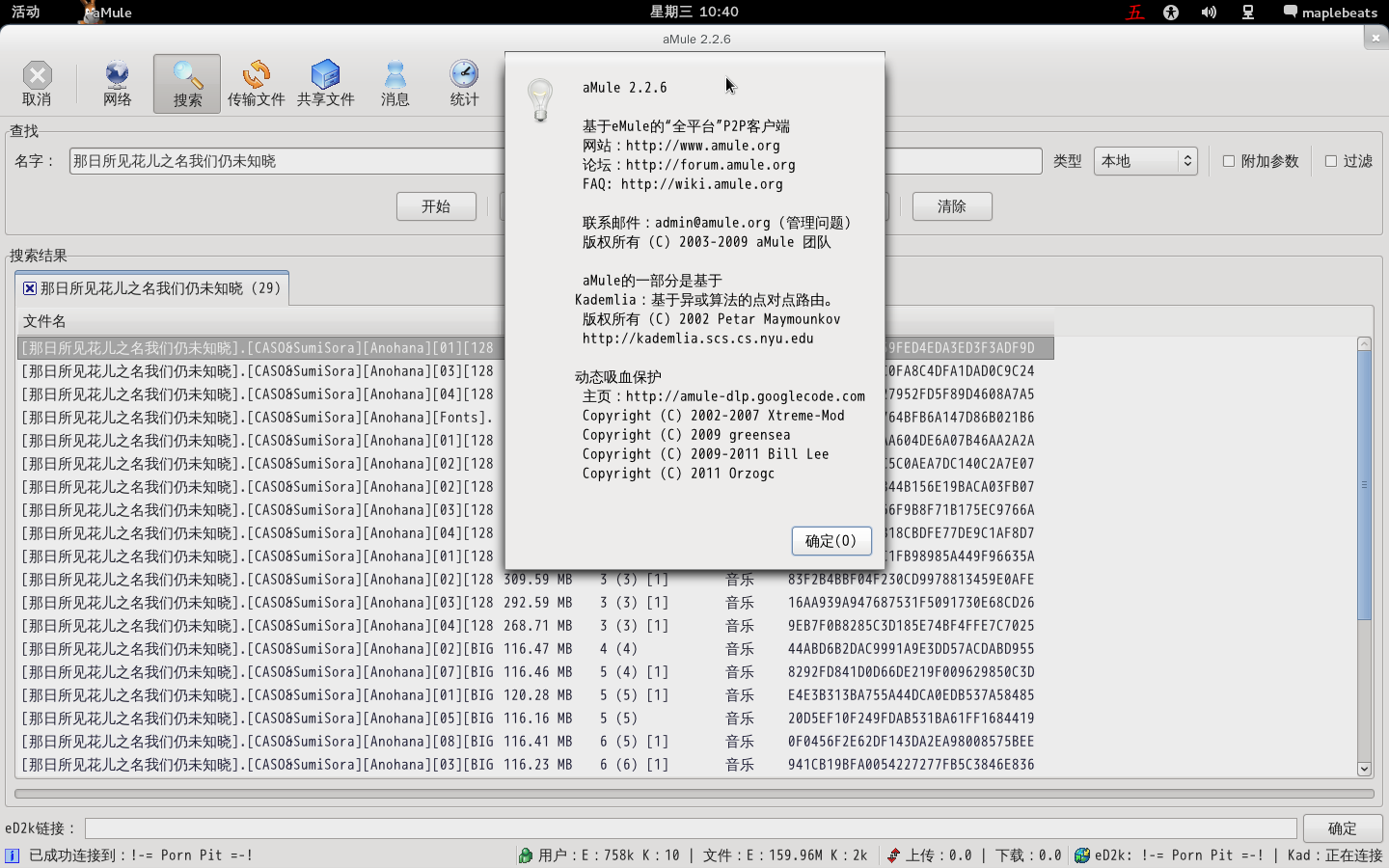Viewport: 1389px width, 868px height.
Task: Open the accessibility menu icon
Action: pos(1171,13)
